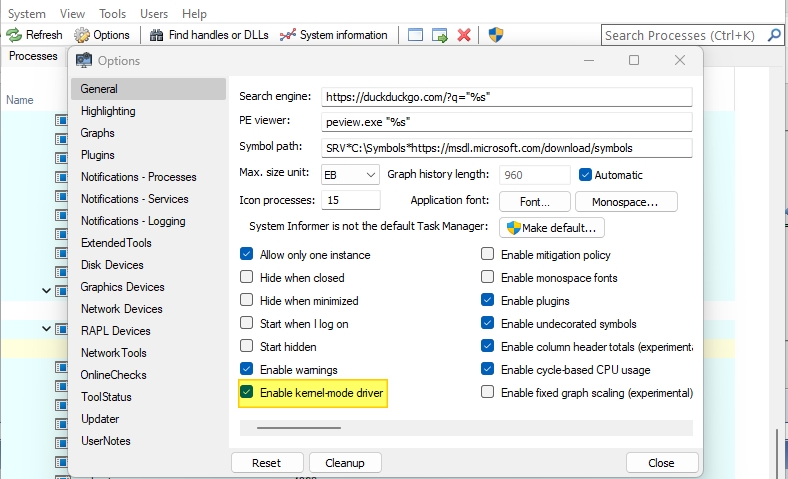Toggle Enable undecorated symbols
The image size is (788, 479).
(487, 322)
